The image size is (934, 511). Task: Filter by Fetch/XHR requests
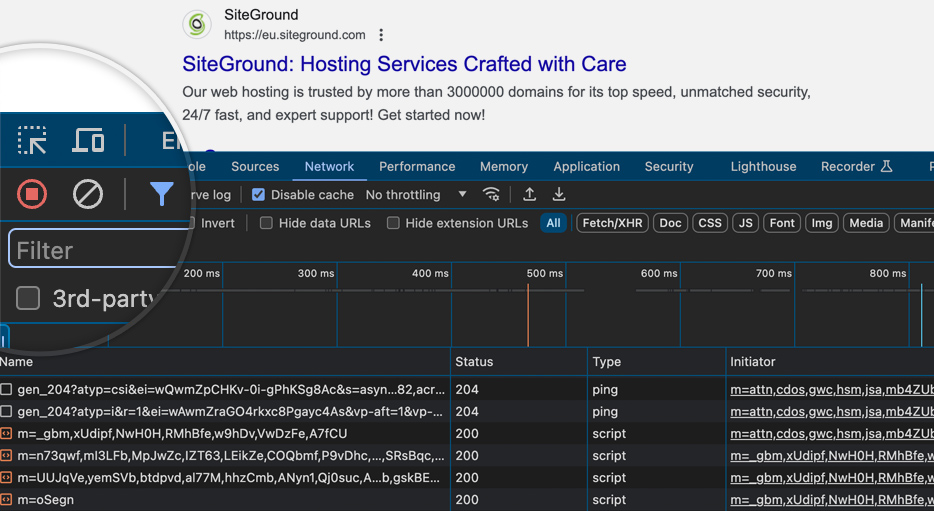pyautogui.click(x=612, y=223)
